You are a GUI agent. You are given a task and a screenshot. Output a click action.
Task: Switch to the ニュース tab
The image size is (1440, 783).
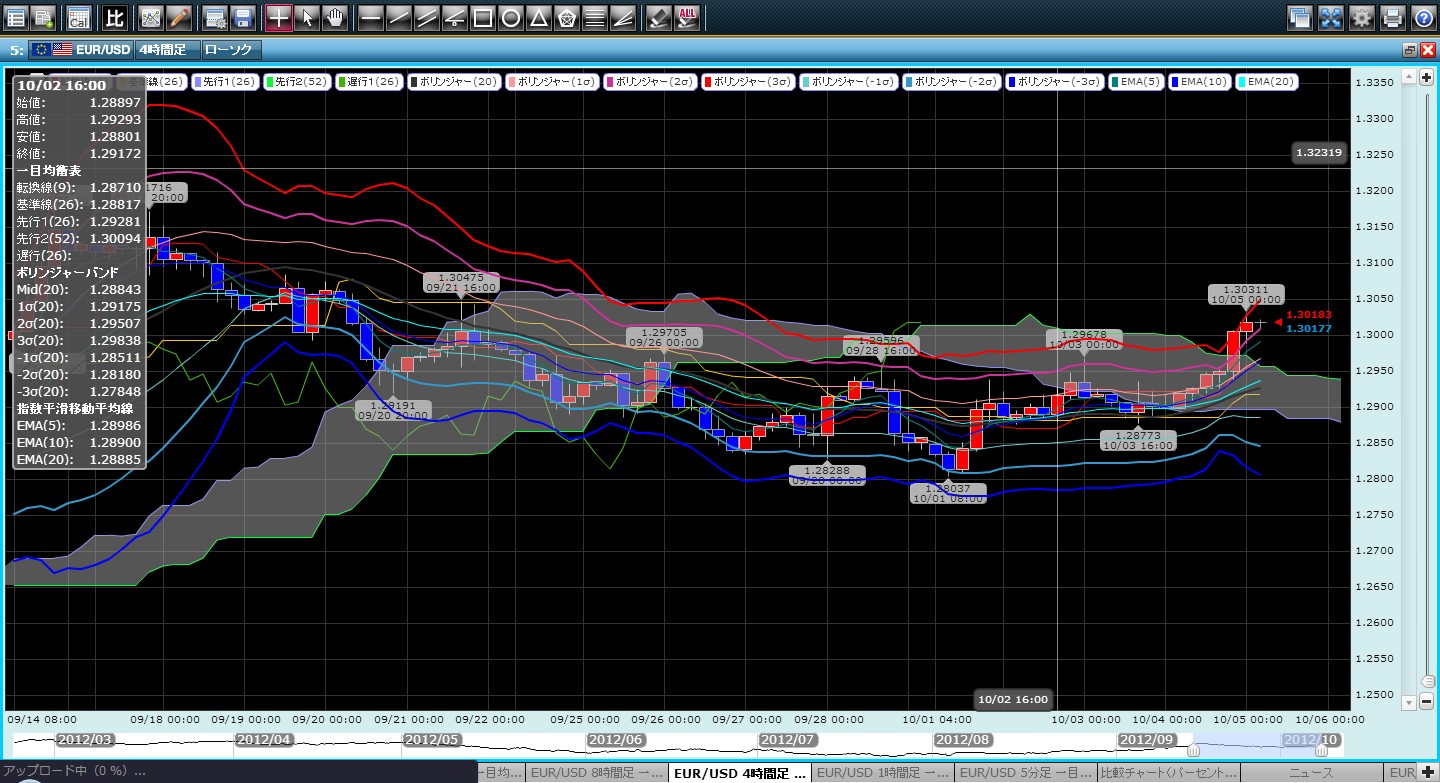[1310, 773]
